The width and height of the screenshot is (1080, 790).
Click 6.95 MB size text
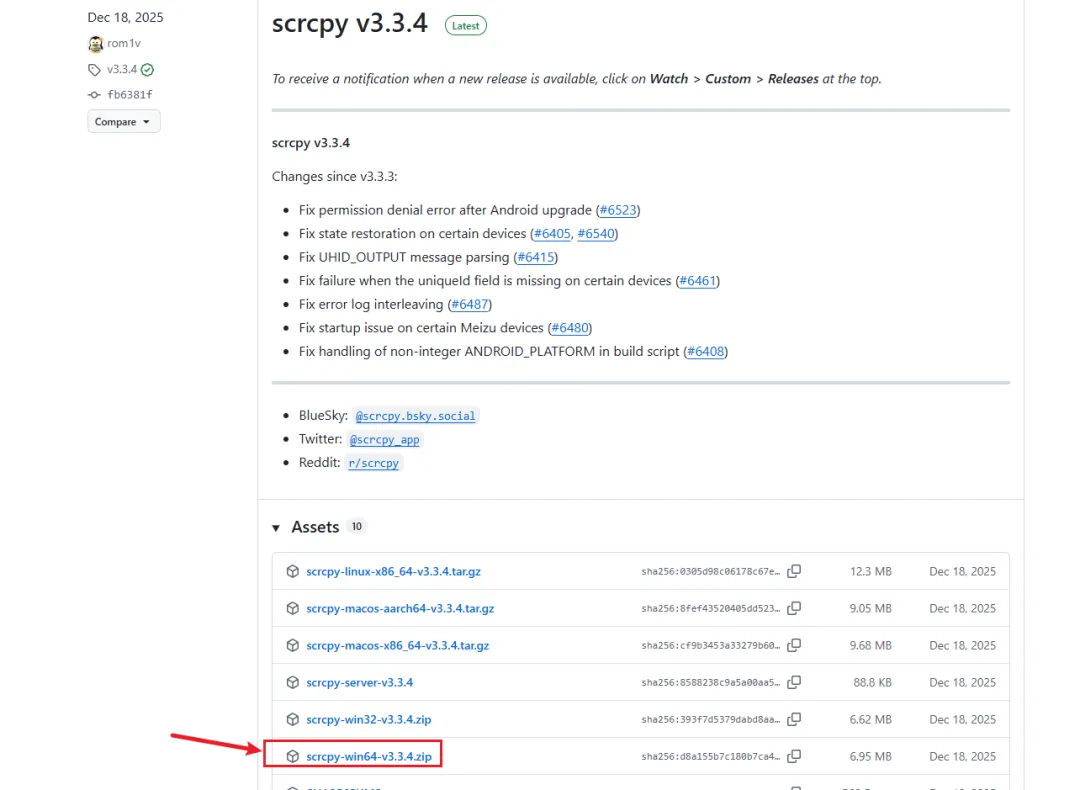(x=871, y=756)
